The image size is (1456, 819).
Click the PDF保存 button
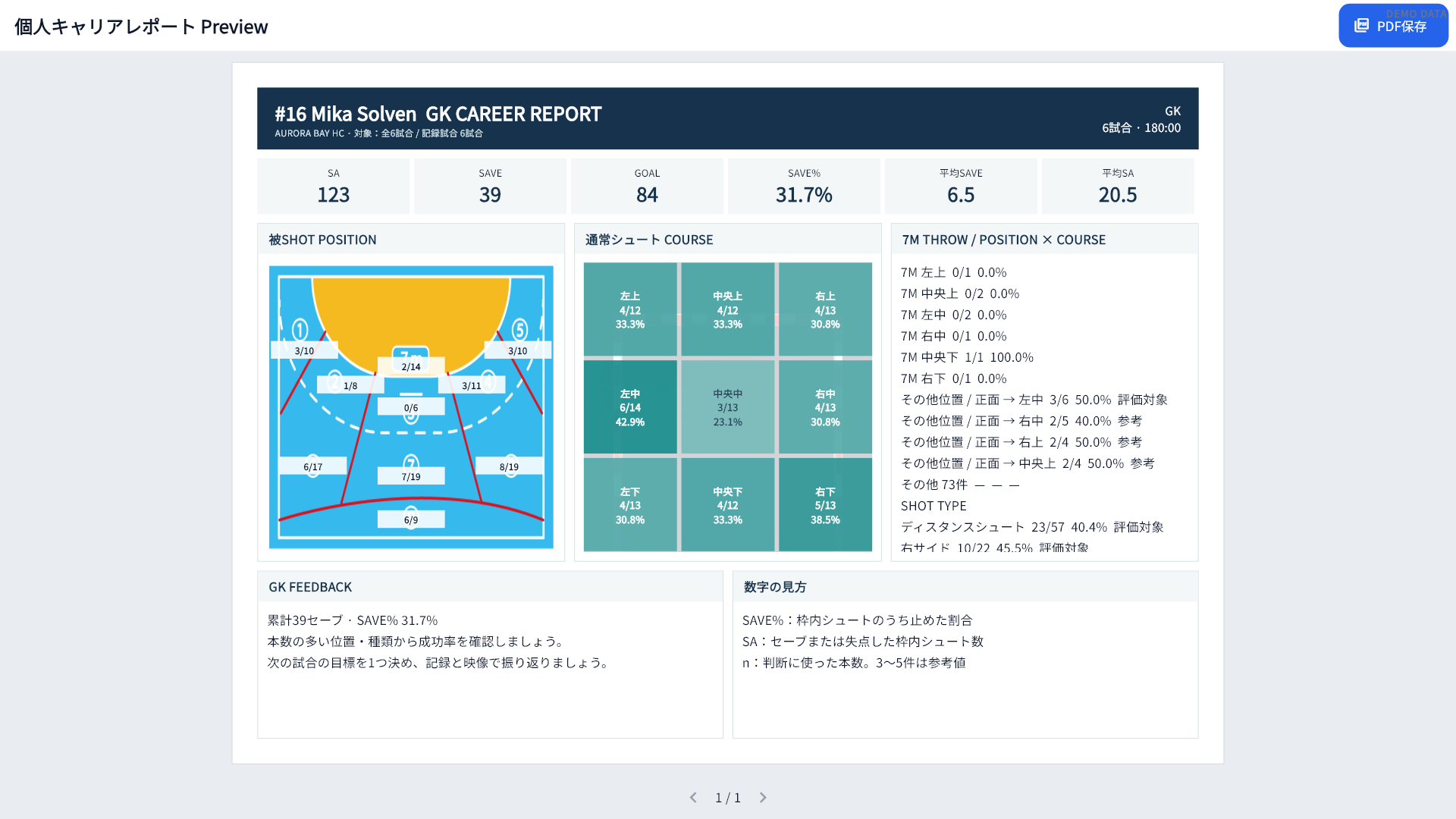[x=1393, y=26]
